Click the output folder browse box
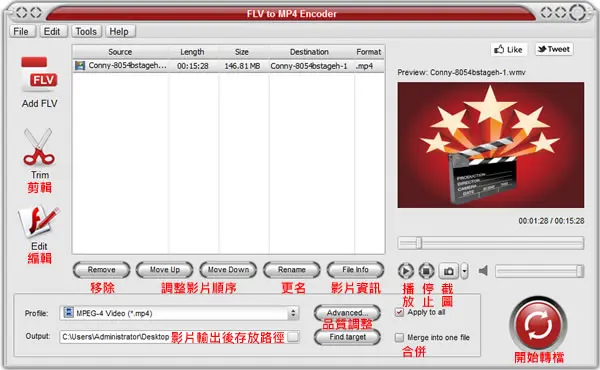This screenshot has width=600, height=370. (293, 337)
